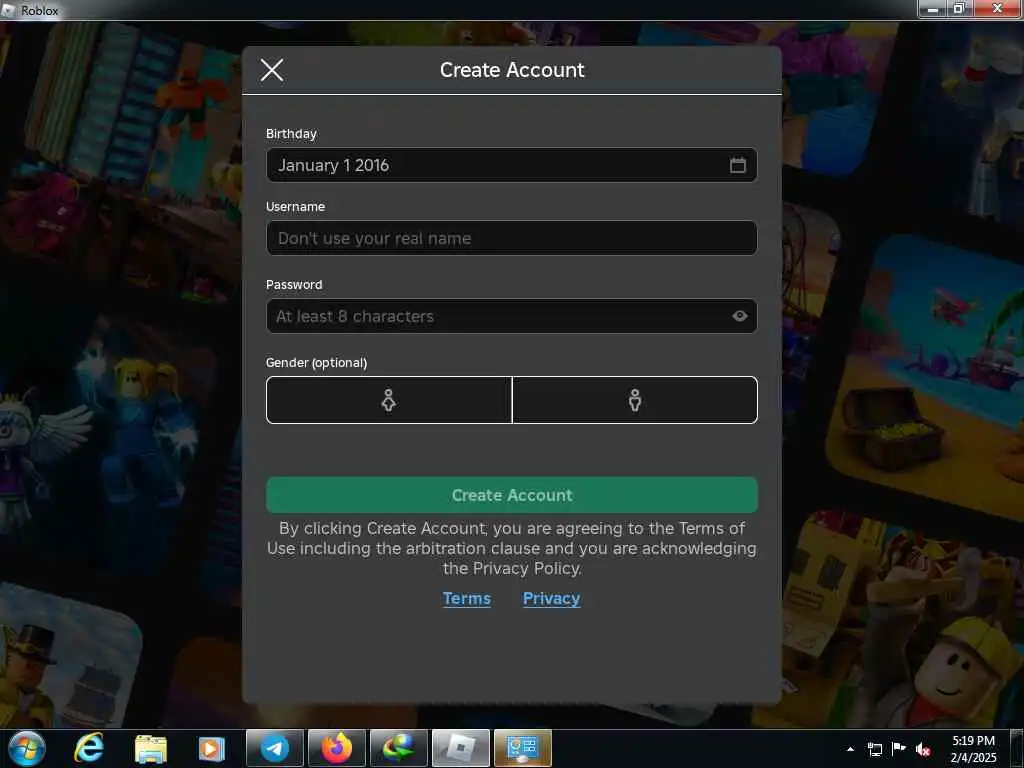
Task: Click the green Create Account button
Action: pos(511,495)
